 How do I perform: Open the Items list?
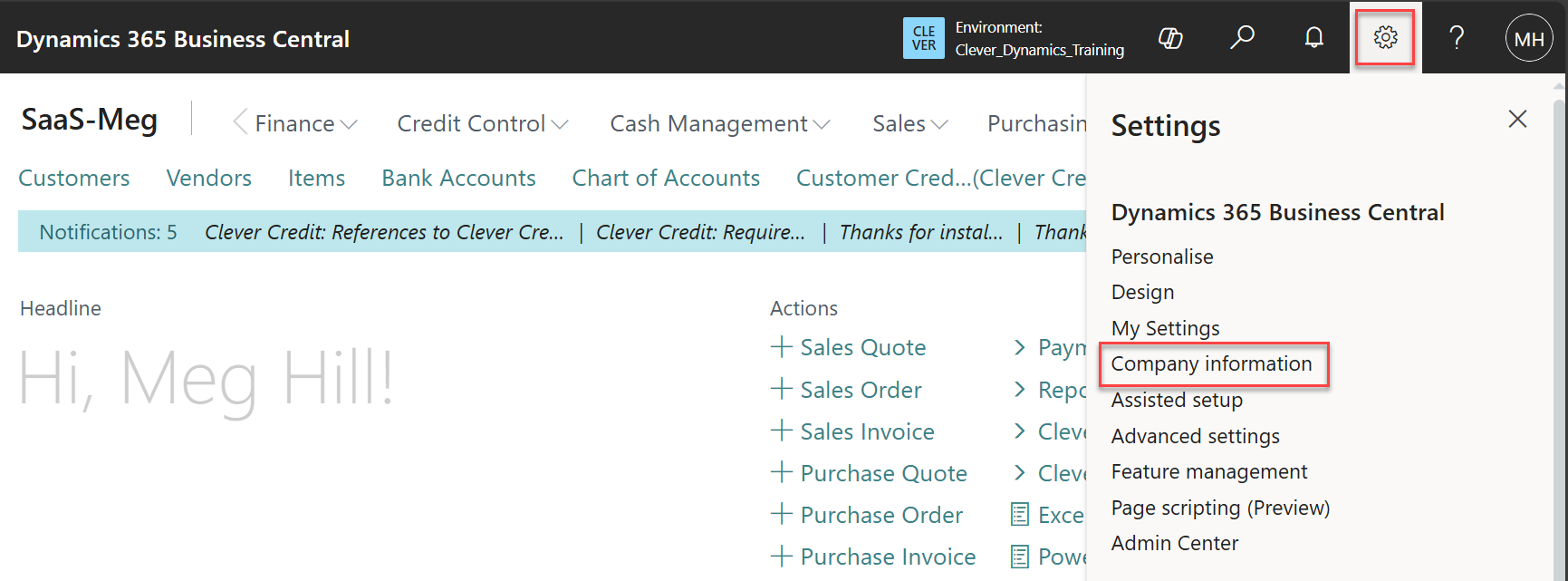coord(316,178)
